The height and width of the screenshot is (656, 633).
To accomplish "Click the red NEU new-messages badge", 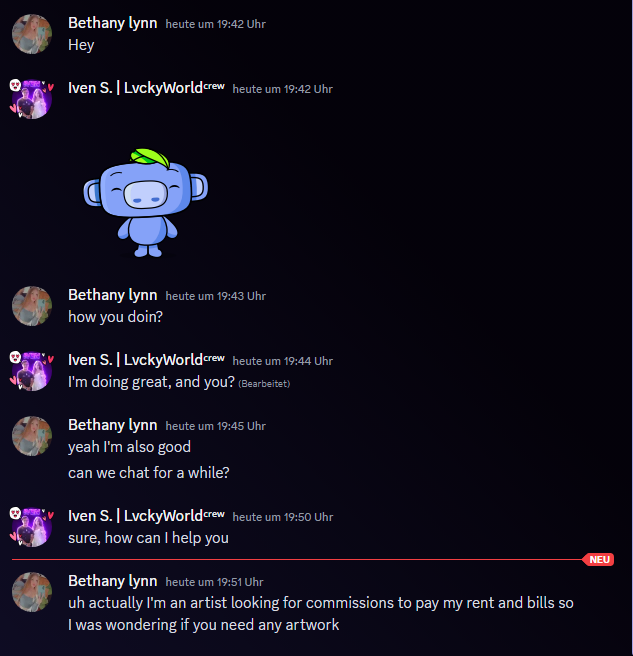I will [599, 559].
